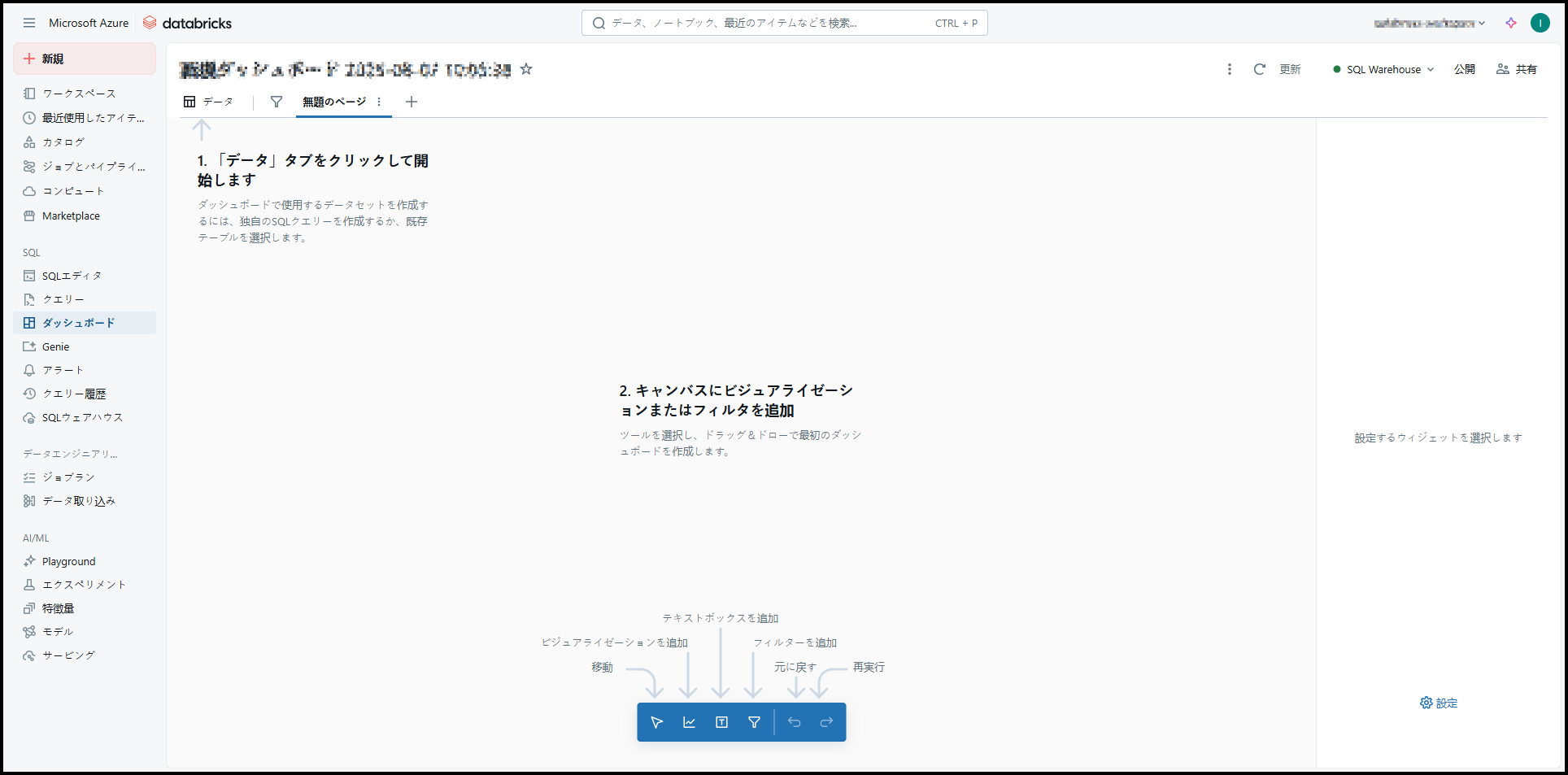Open 特徴量 in sidebar
Viewport: 1568px width, 775px height.
[x=85, y=608]
